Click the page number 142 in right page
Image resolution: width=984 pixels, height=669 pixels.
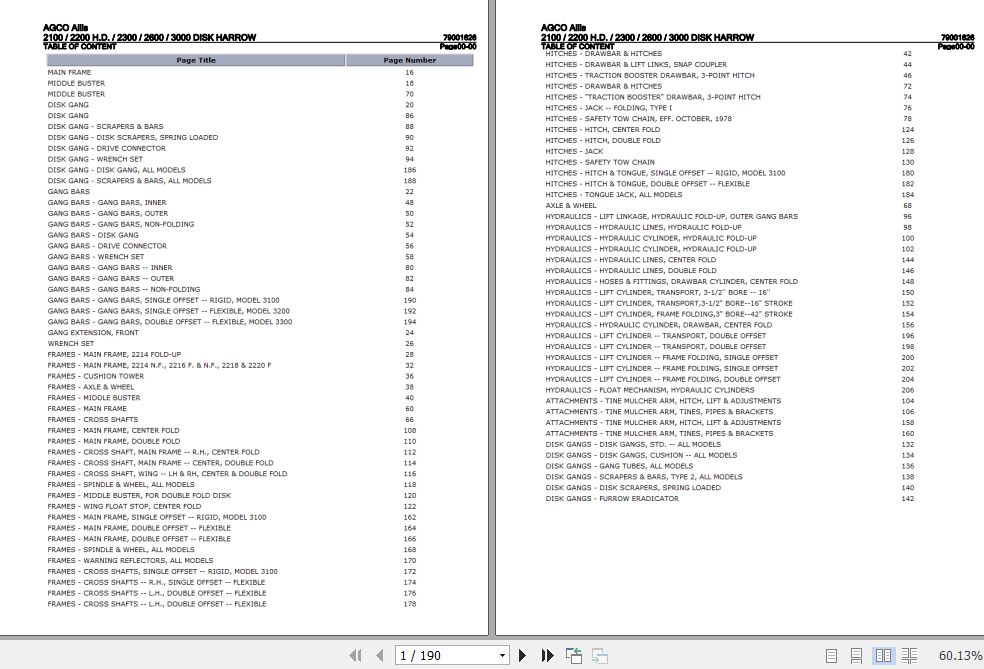coord(907,498)
